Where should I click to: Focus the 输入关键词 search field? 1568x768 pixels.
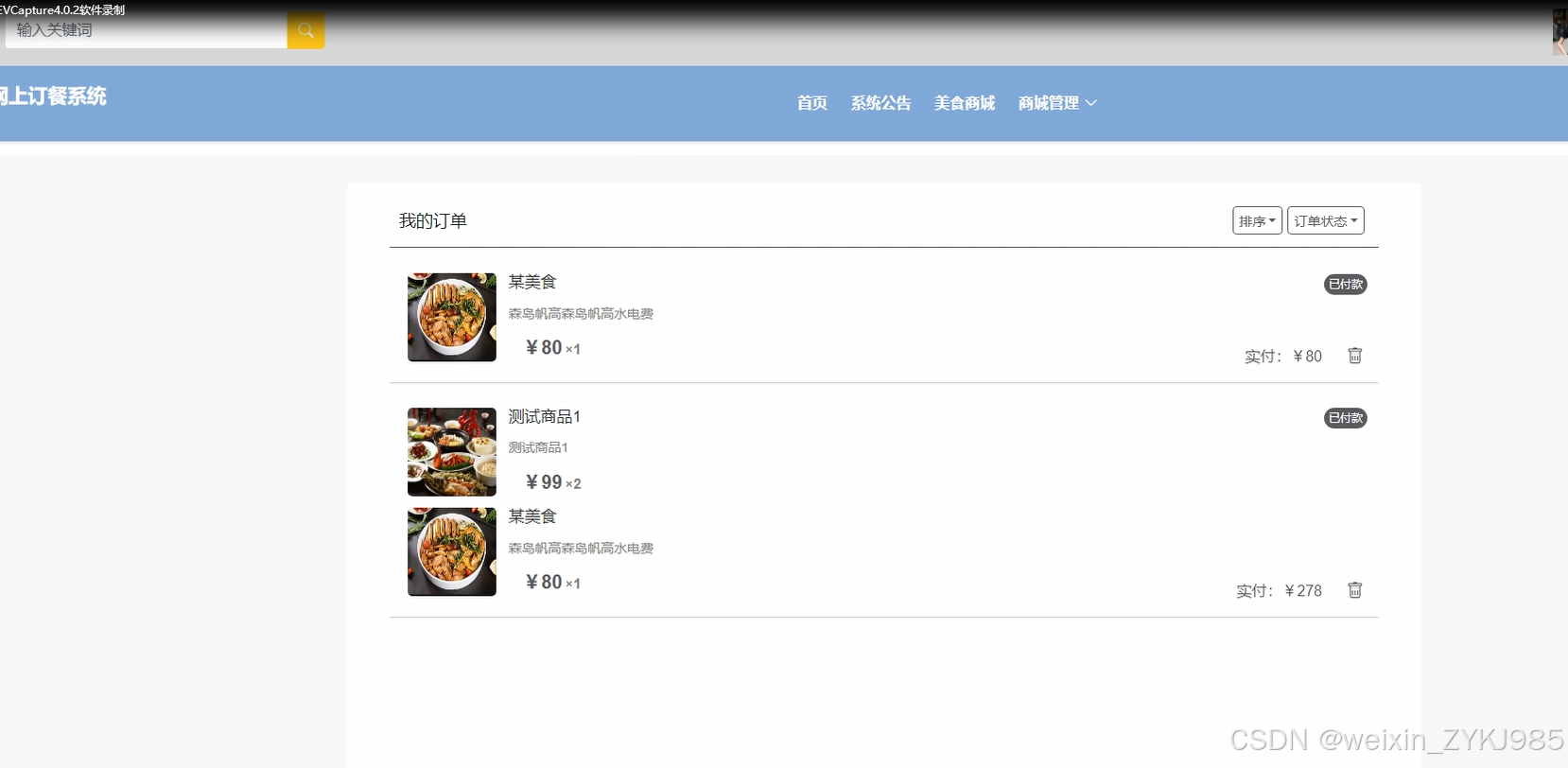tap(147, 30)
